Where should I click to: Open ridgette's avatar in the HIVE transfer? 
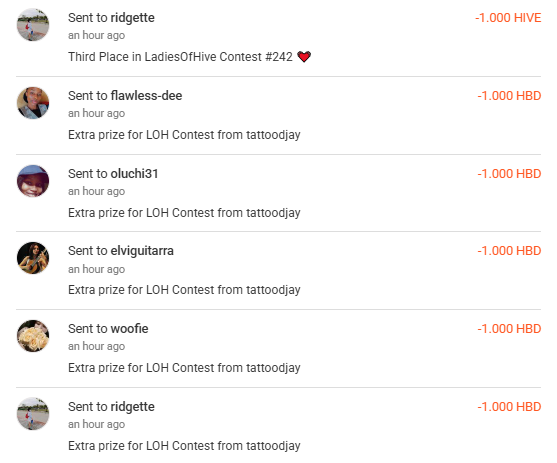(x=33, y=25)
